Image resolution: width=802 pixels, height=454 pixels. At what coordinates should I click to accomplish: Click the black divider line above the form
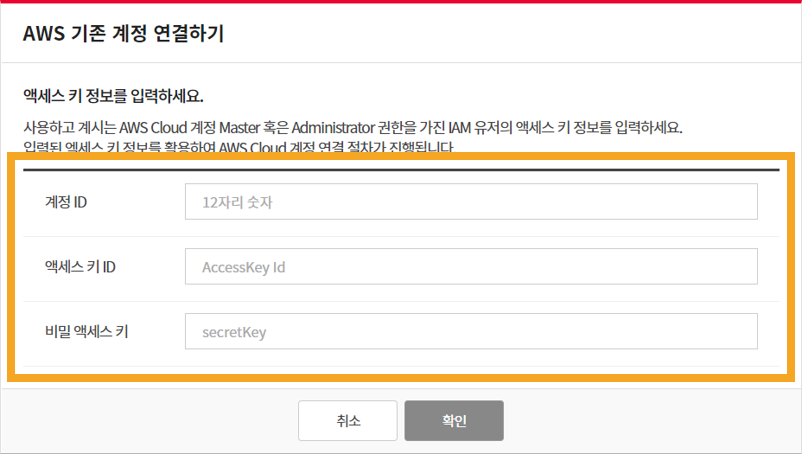(x=401, y=169)
